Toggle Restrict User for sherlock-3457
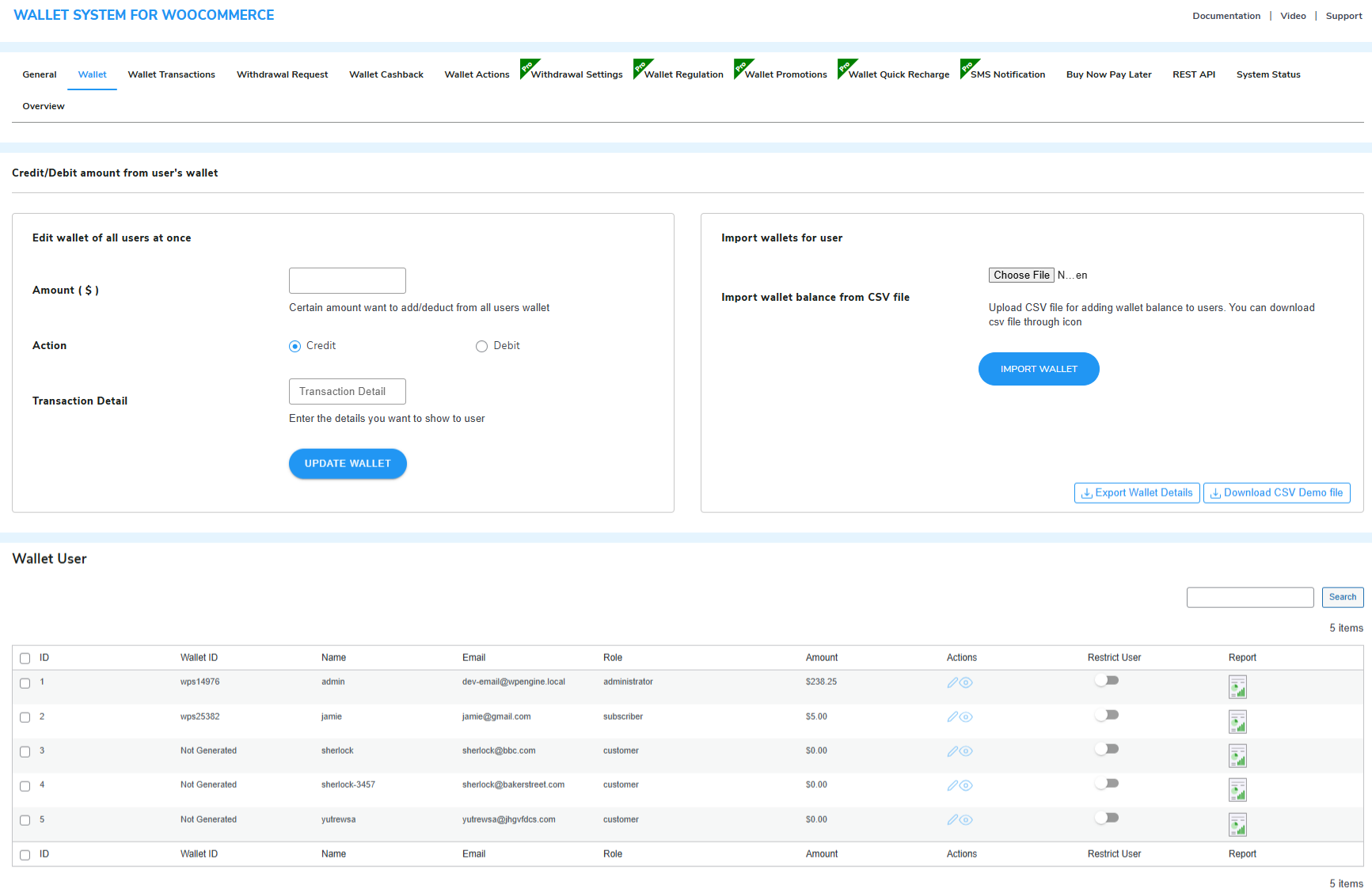This screenshot has width=1372, height=893. [1107, 783]
